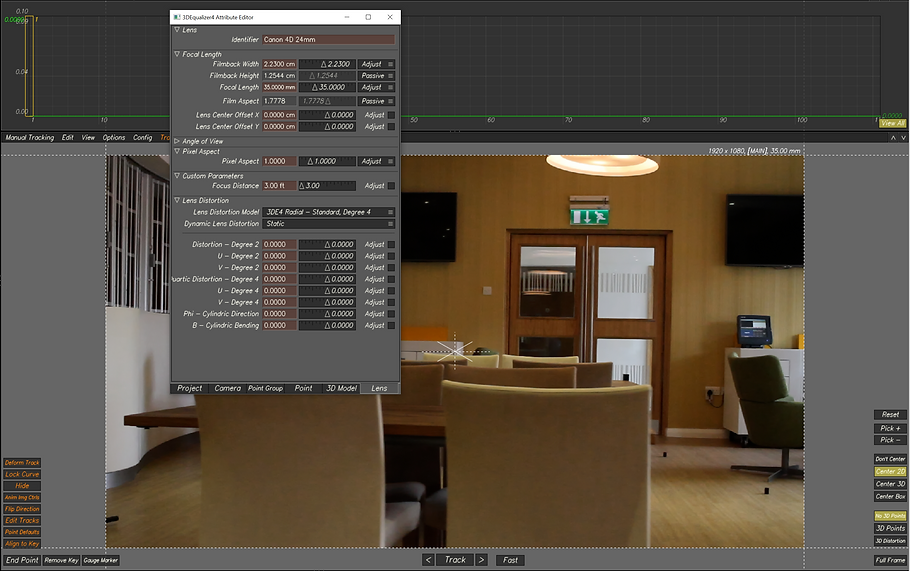Open the View menu
910x571 pixels.
(88, 138)
